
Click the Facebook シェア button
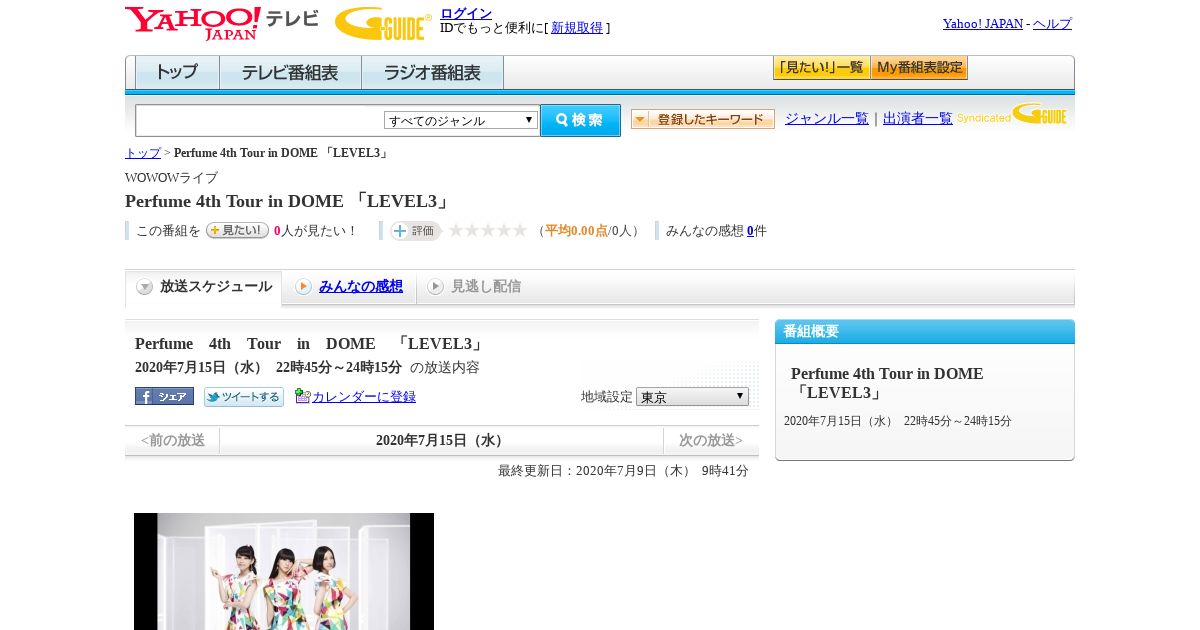[164, 396]
